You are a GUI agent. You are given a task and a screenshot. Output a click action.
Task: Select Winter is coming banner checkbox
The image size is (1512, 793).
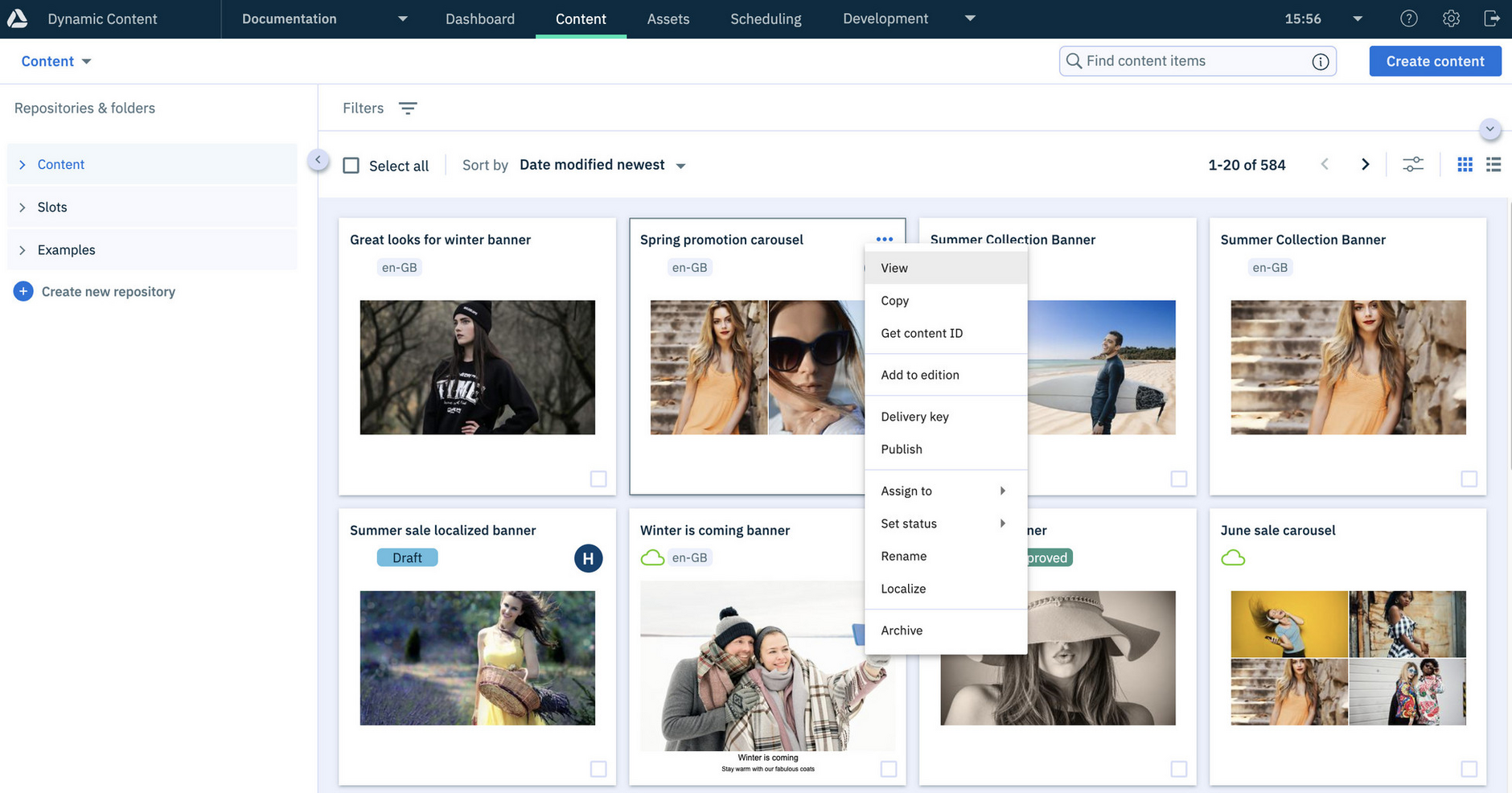[889, 769]
